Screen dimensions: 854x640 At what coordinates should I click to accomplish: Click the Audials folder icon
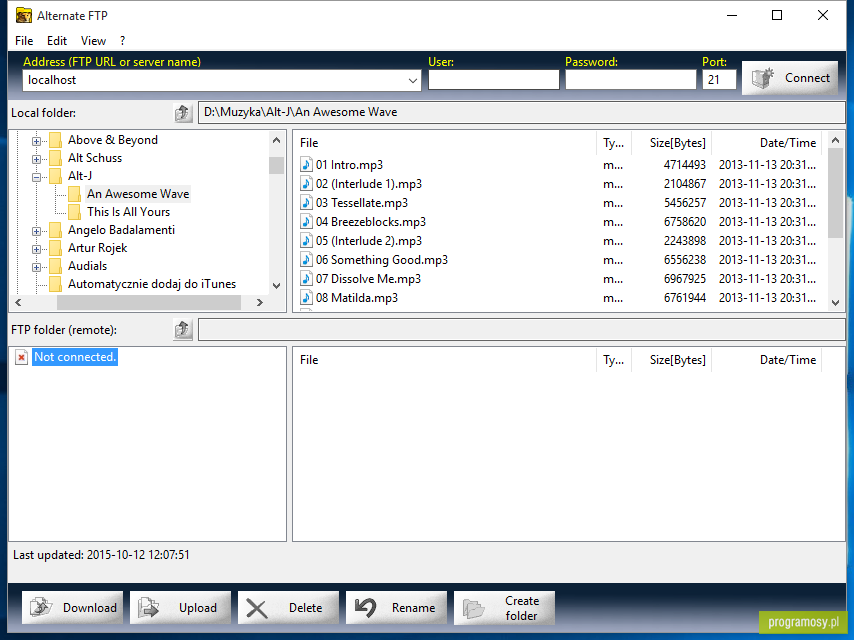(56, 266)
